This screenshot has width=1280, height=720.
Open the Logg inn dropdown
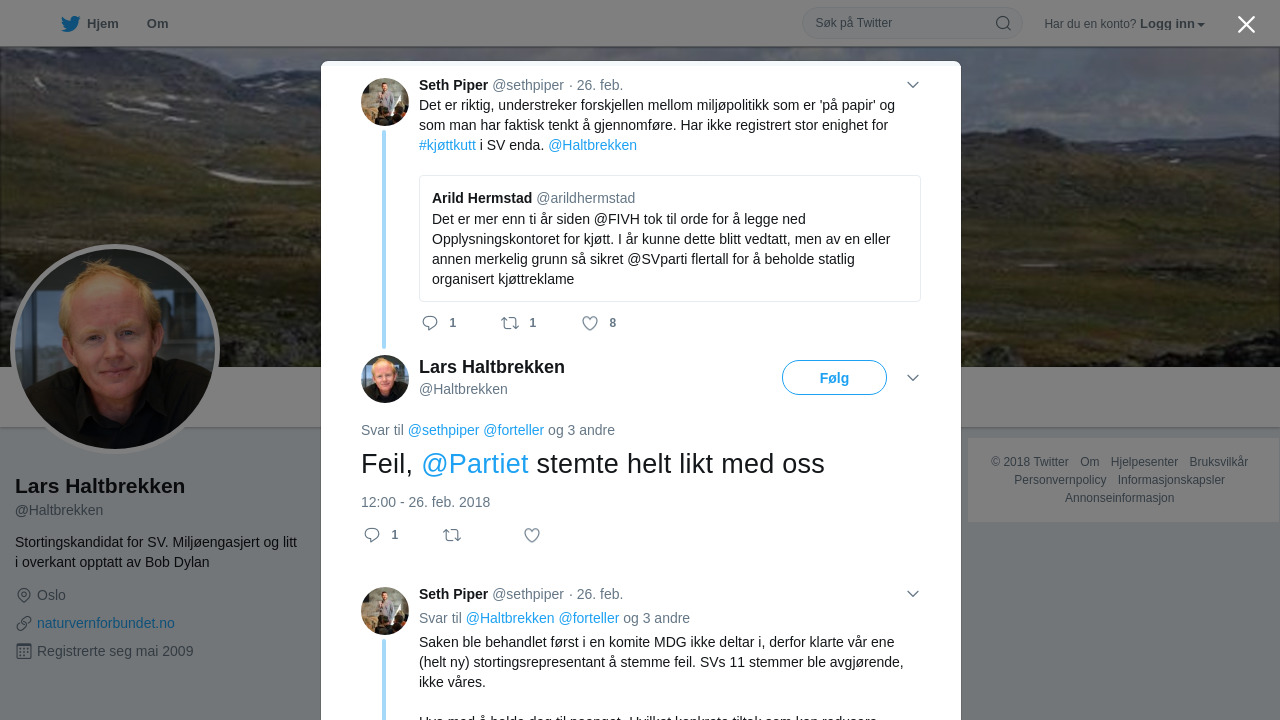pyautogui.click(x=1172, y=24)
